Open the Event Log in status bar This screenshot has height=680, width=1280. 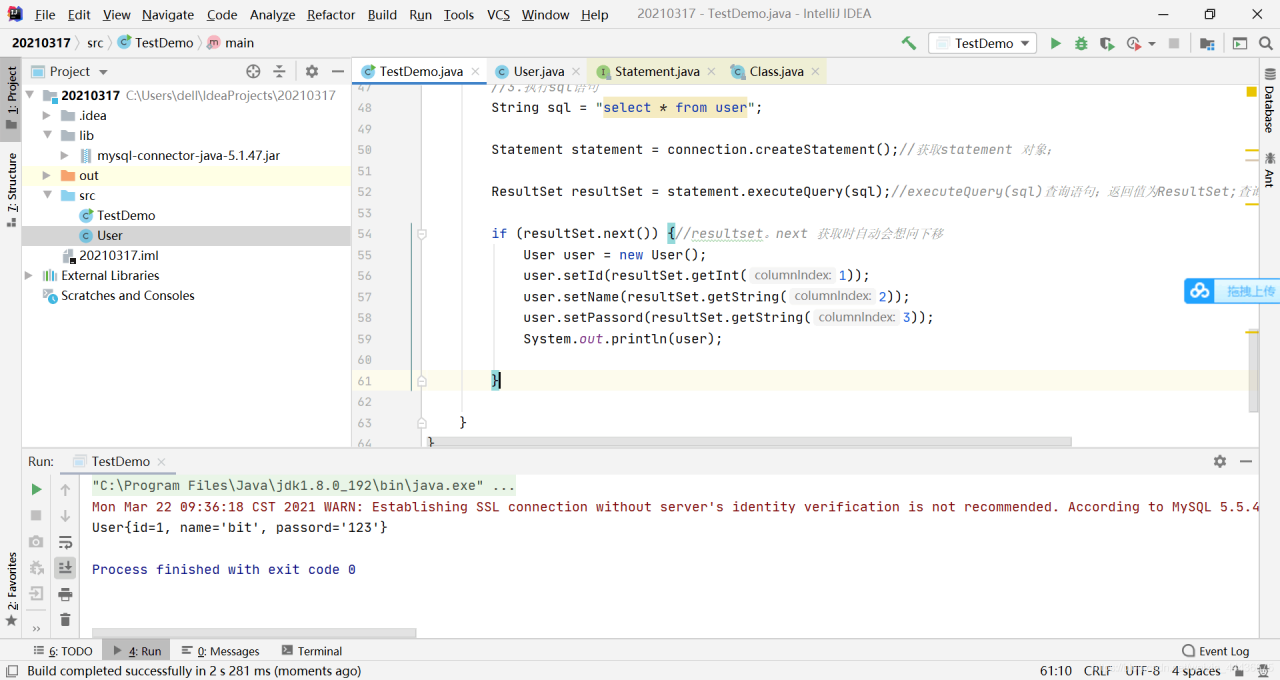[1215, 651]
